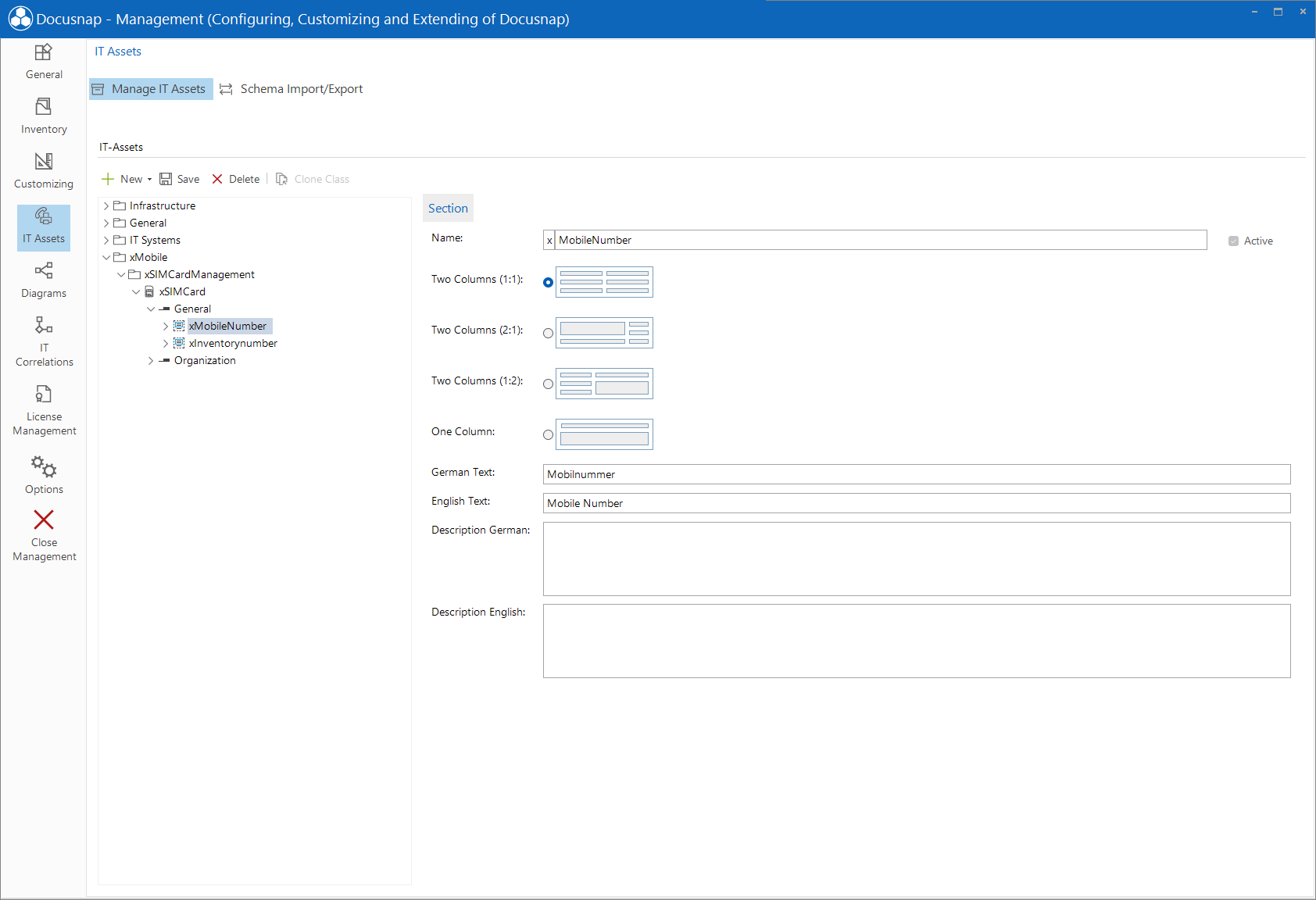Click the Save disk icon

pyautogui.click(x=166, y=179)
